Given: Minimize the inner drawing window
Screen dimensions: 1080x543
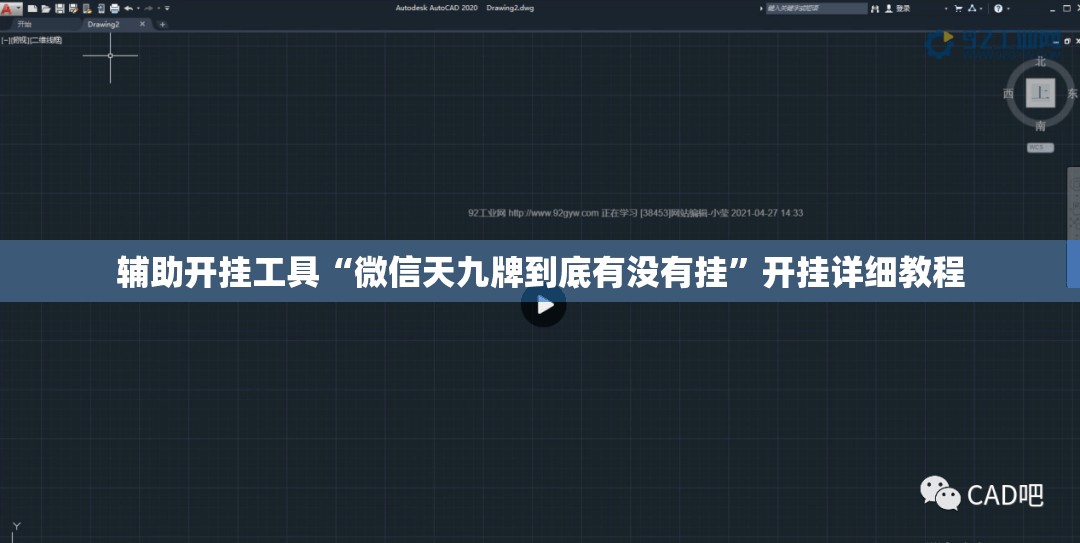Looking at the screenshot, I should point(1056,41).
